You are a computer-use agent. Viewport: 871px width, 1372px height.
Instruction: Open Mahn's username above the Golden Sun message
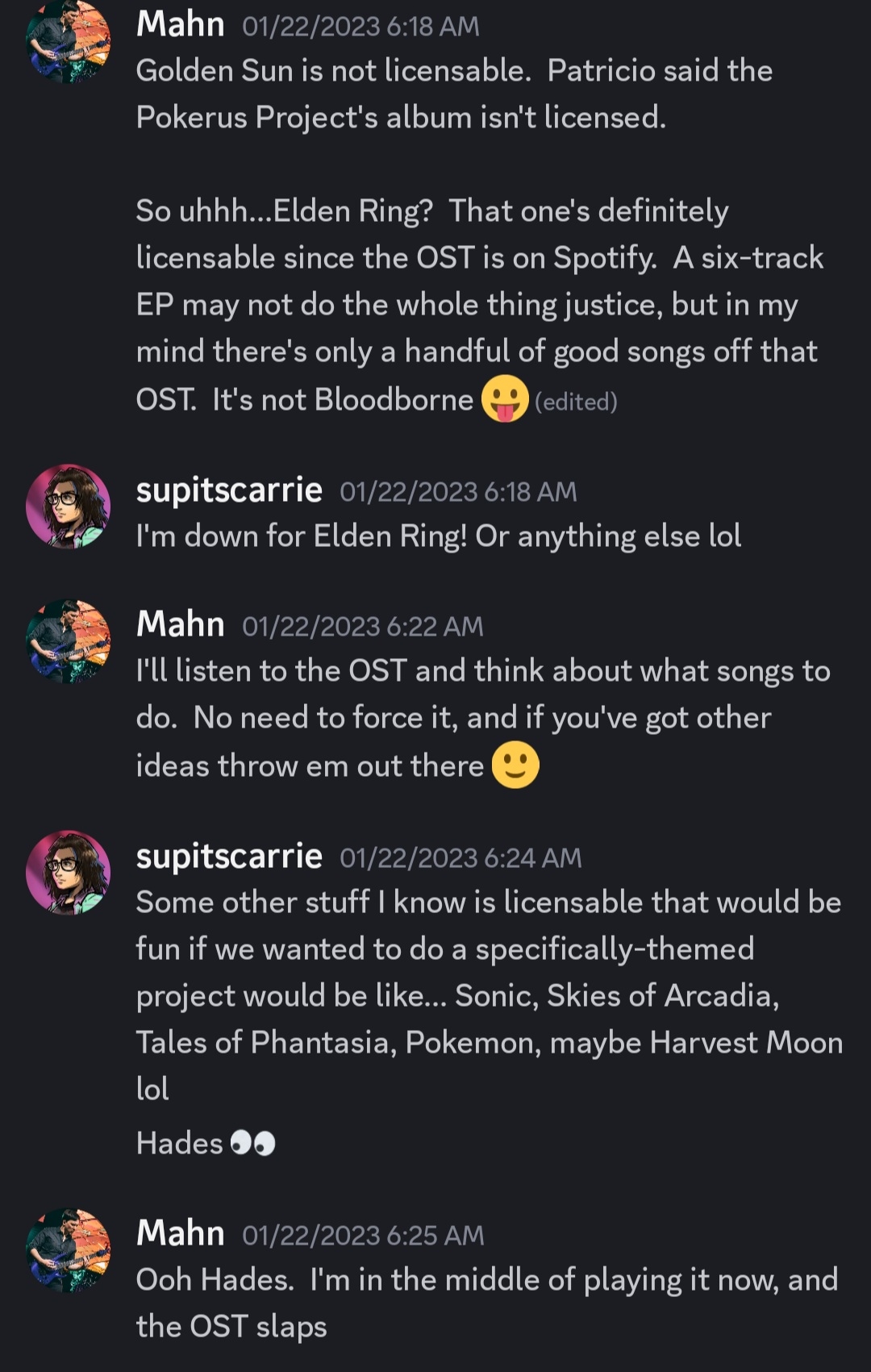pyautogui.click(x=181, y=25)
